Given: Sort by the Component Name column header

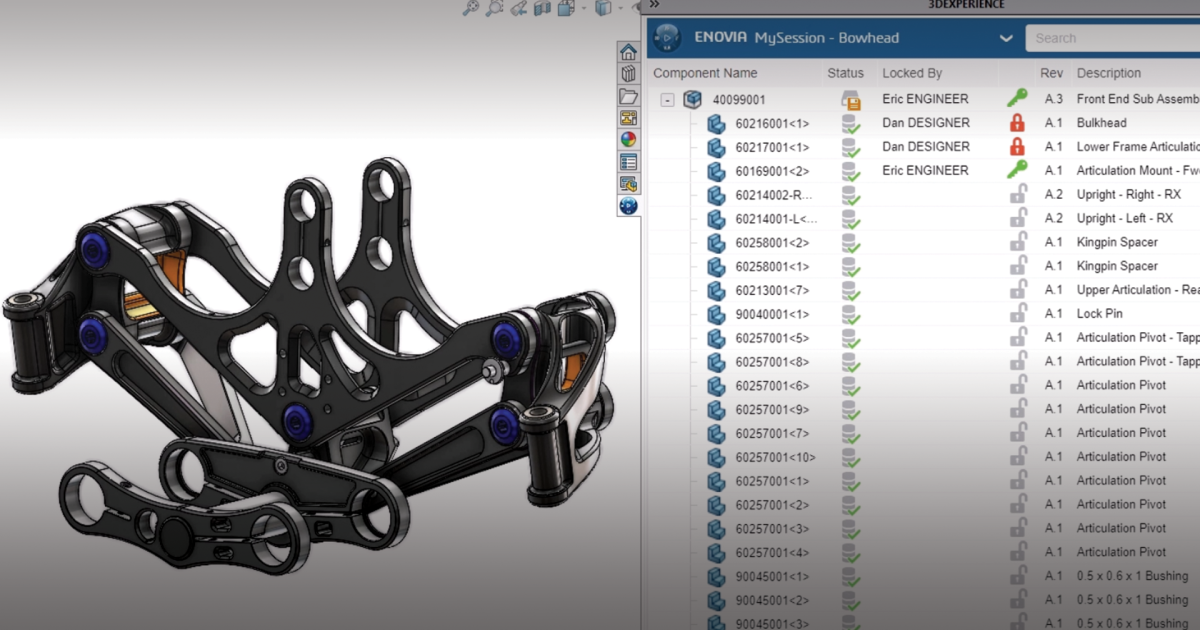Looking at the screenshot, I should click(705, 73).
